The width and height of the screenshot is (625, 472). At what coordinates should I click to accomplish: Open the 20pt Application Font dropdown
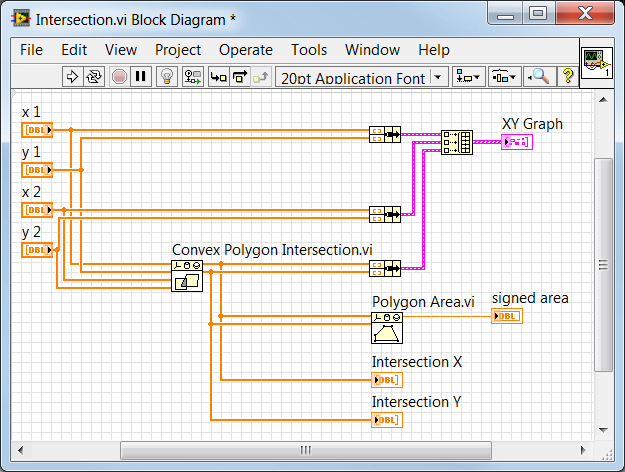(362, 77)
